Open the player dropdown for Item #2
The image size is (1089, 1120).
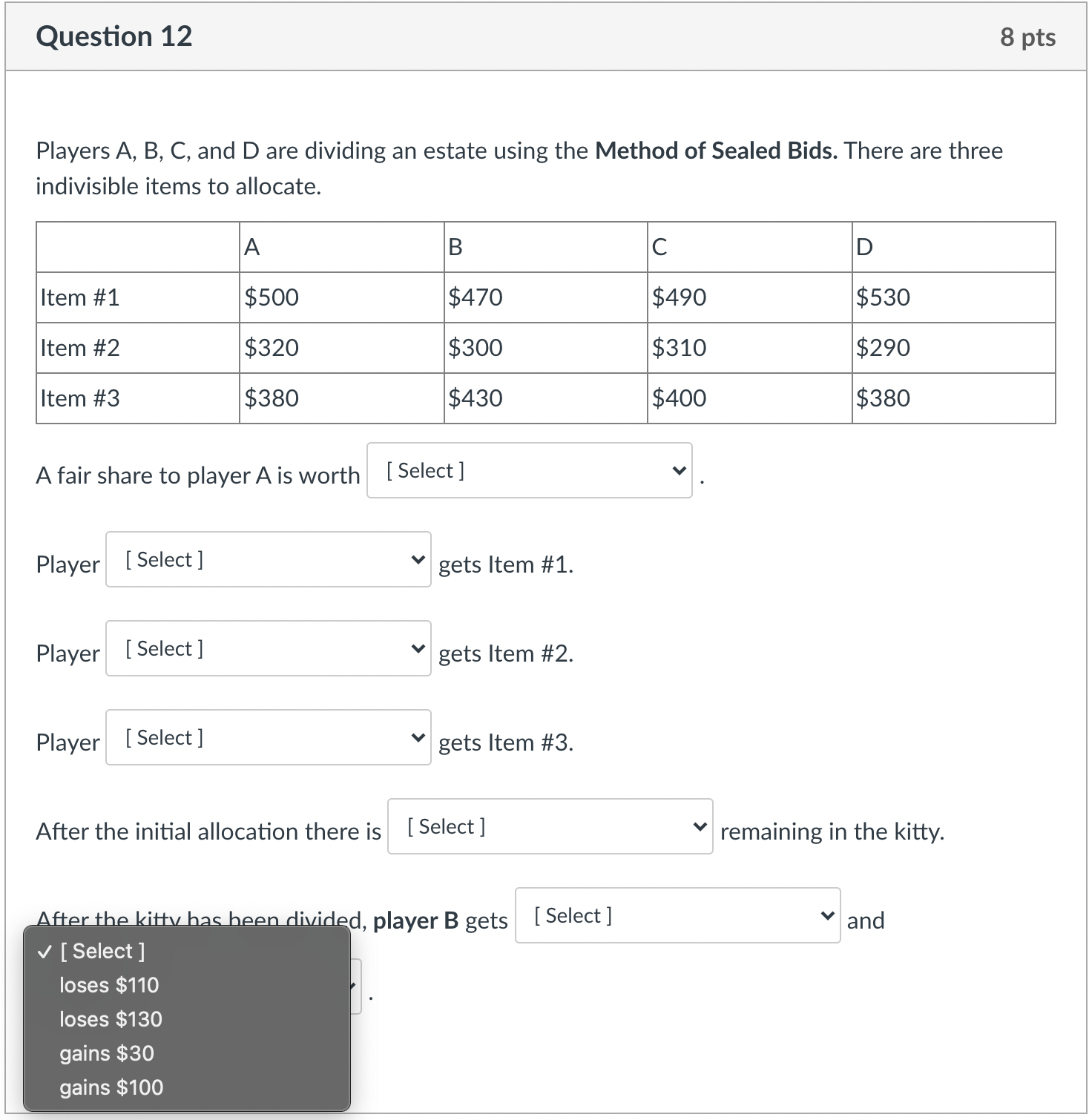click(x=268, y=648)
